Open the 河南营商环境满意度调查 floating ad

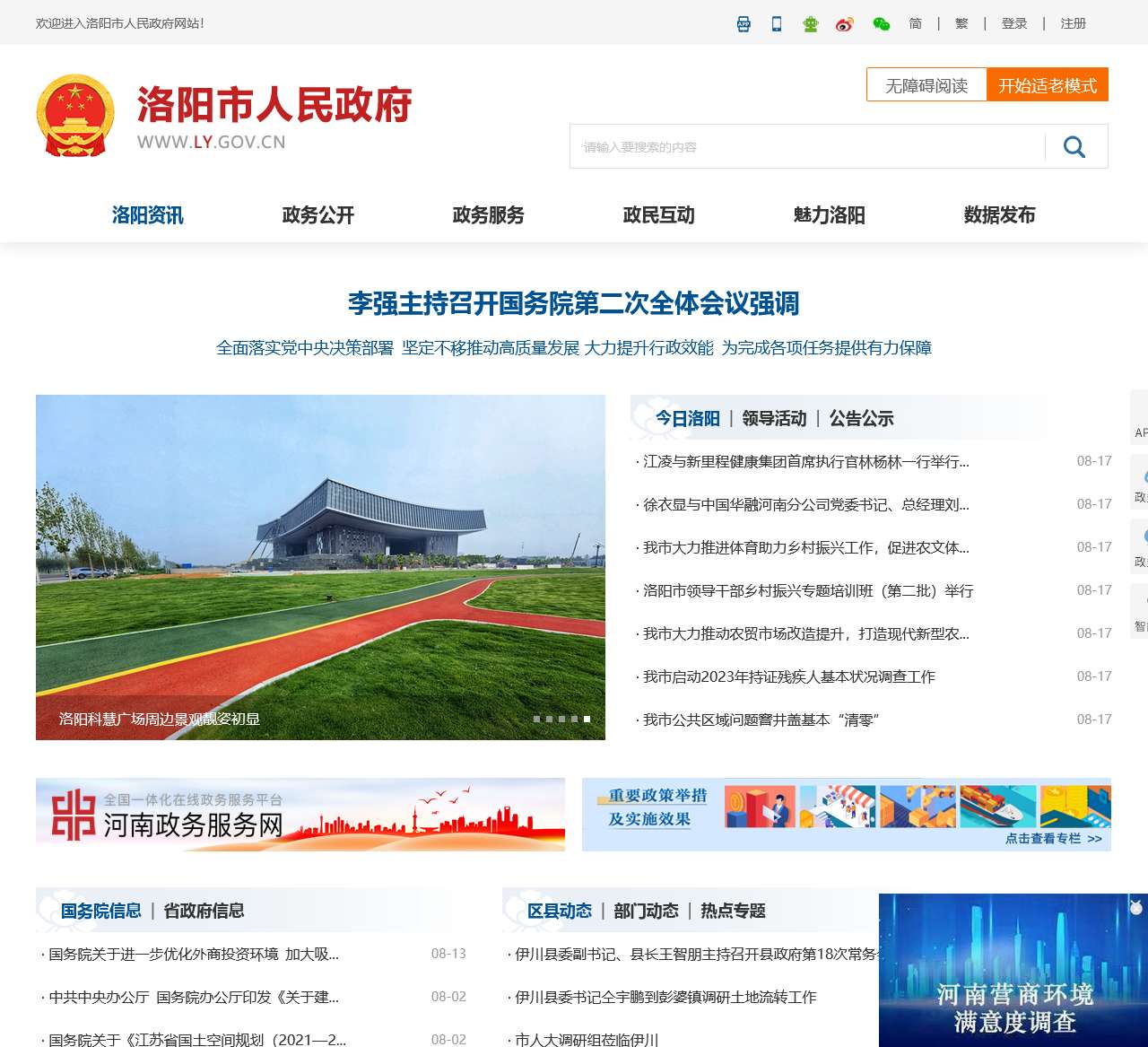pyautogui.click(x=1013, y=971)
